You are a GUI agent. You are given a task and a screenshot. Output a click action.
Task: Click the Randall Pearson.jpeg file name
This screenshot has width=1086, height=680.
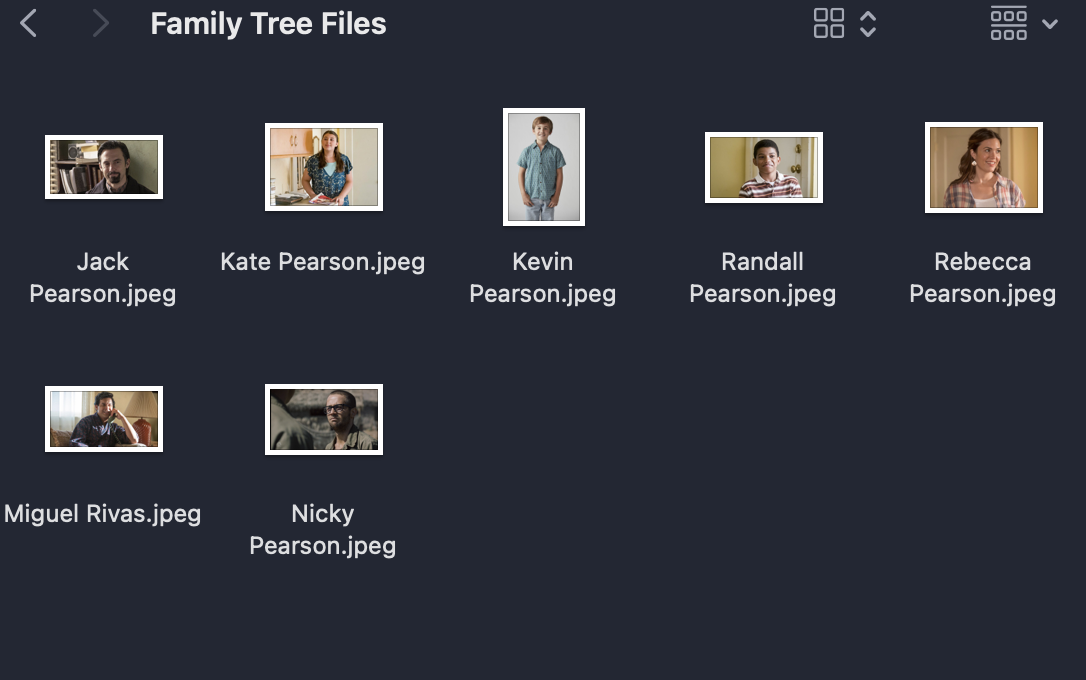click(x=763, y=278)
